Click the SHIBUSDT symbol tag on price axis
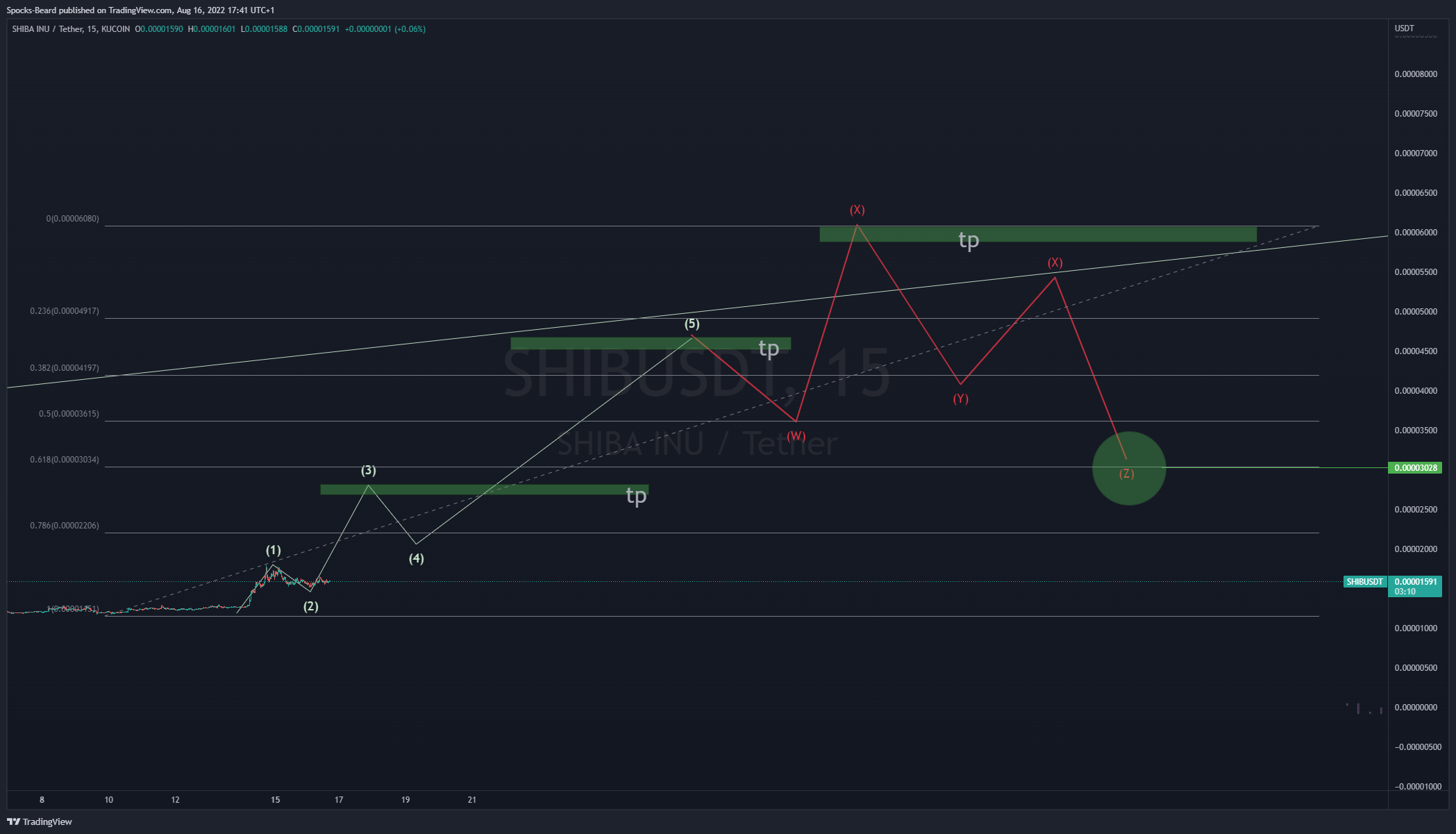This screenshot has height=834, width=1456. click(1365, 582)
